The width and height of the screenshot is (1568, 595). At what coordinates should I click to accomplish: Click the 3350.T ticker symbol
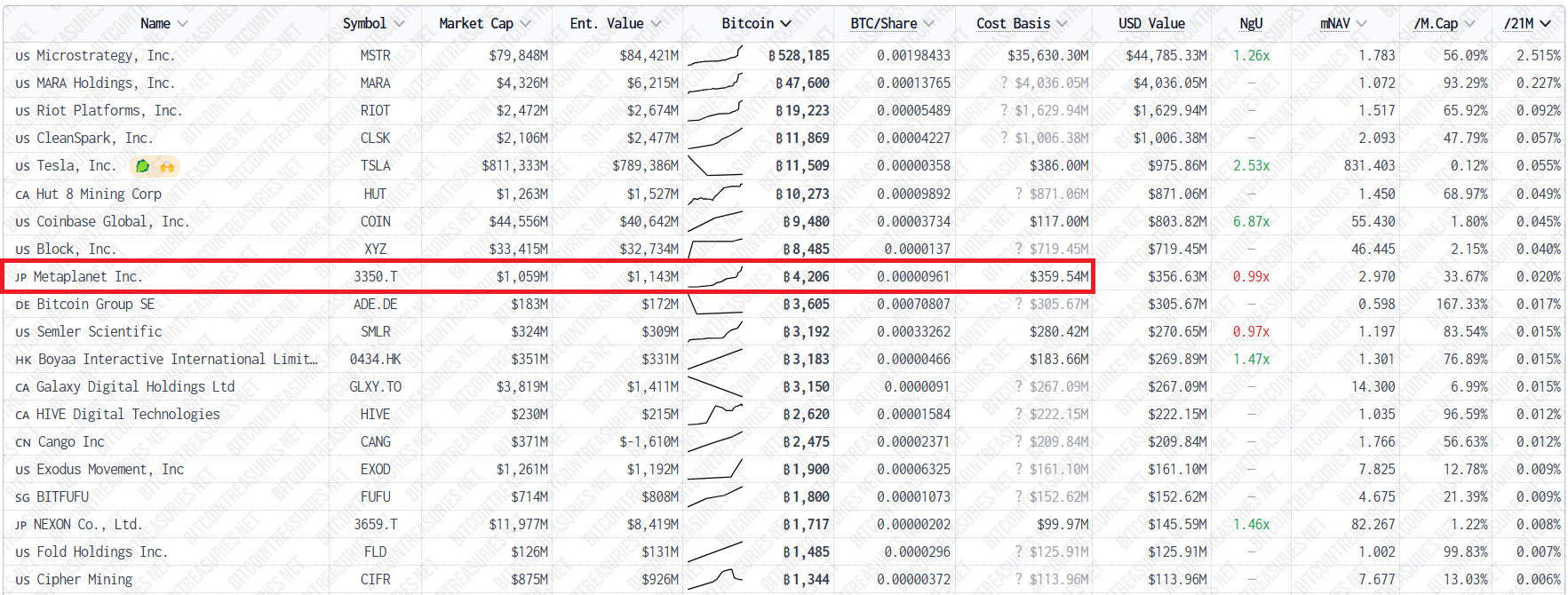point(375,276)
